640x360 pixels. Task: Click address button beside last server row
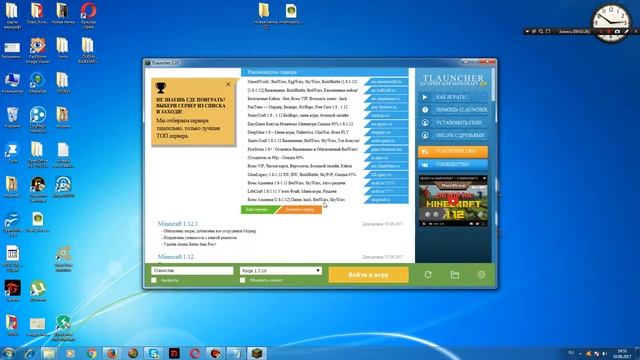coord(386,200)
